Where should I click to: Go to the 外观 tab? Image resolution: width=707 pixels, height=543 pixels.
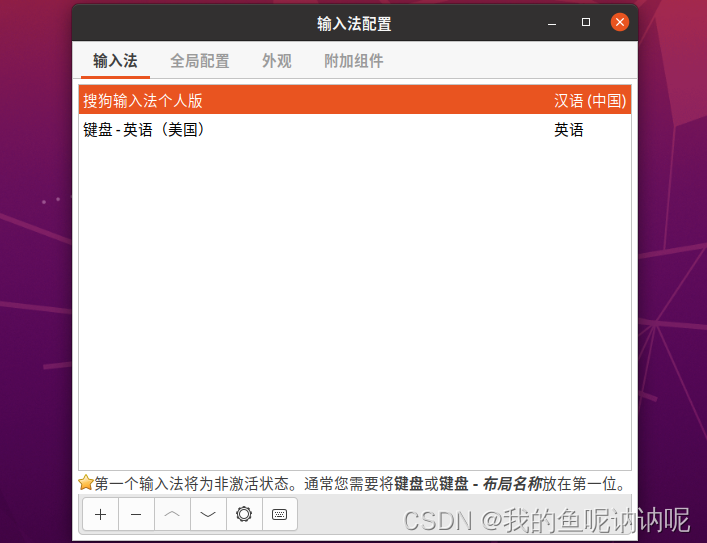pyautogui.click(x=277, y=61)
